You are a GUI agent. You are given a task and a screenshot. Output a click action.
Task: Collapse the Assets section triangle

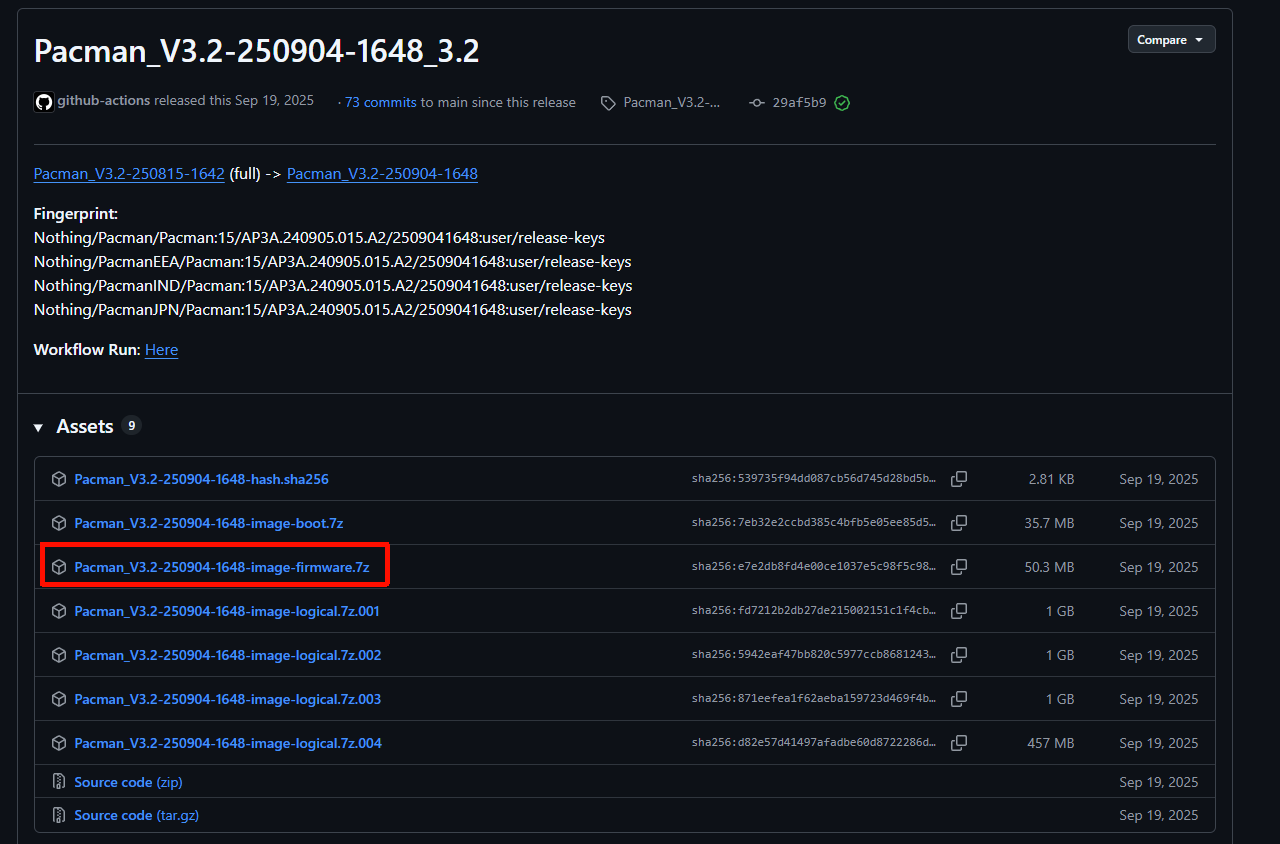(38, 427)
